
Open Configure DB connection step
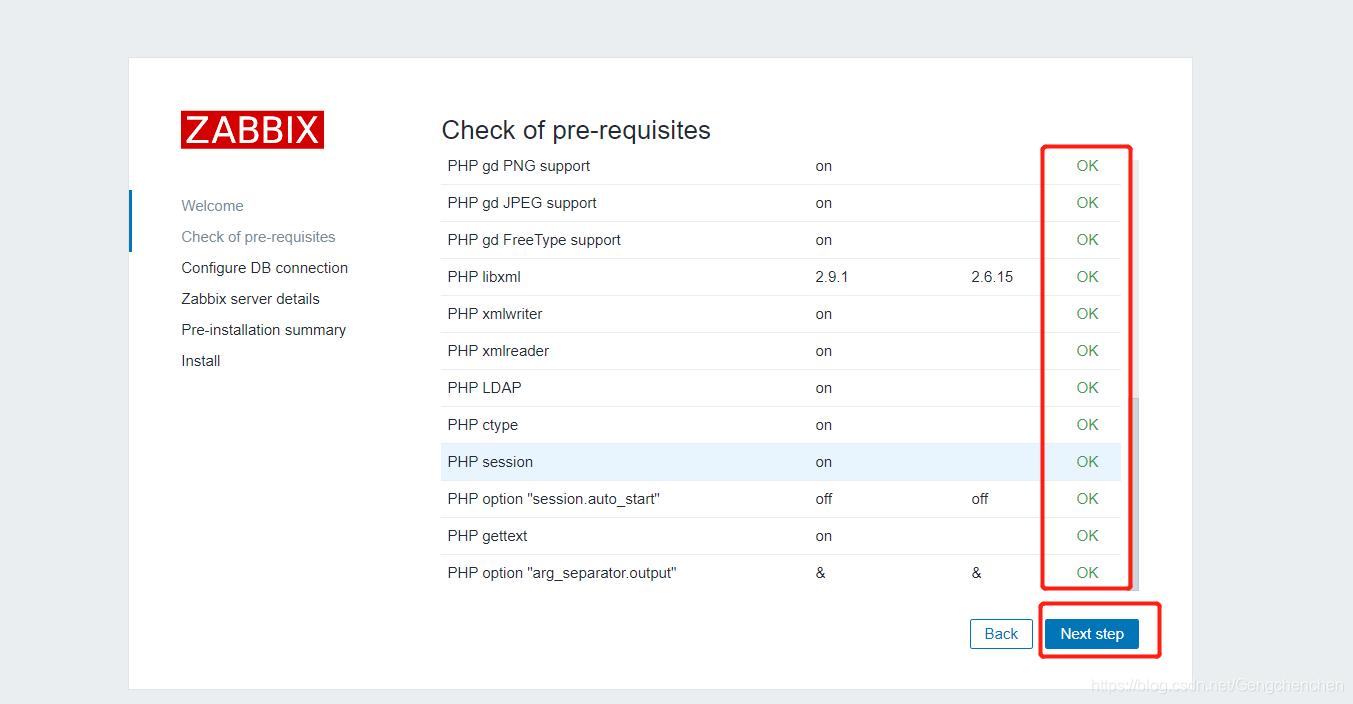coord(264,268)
